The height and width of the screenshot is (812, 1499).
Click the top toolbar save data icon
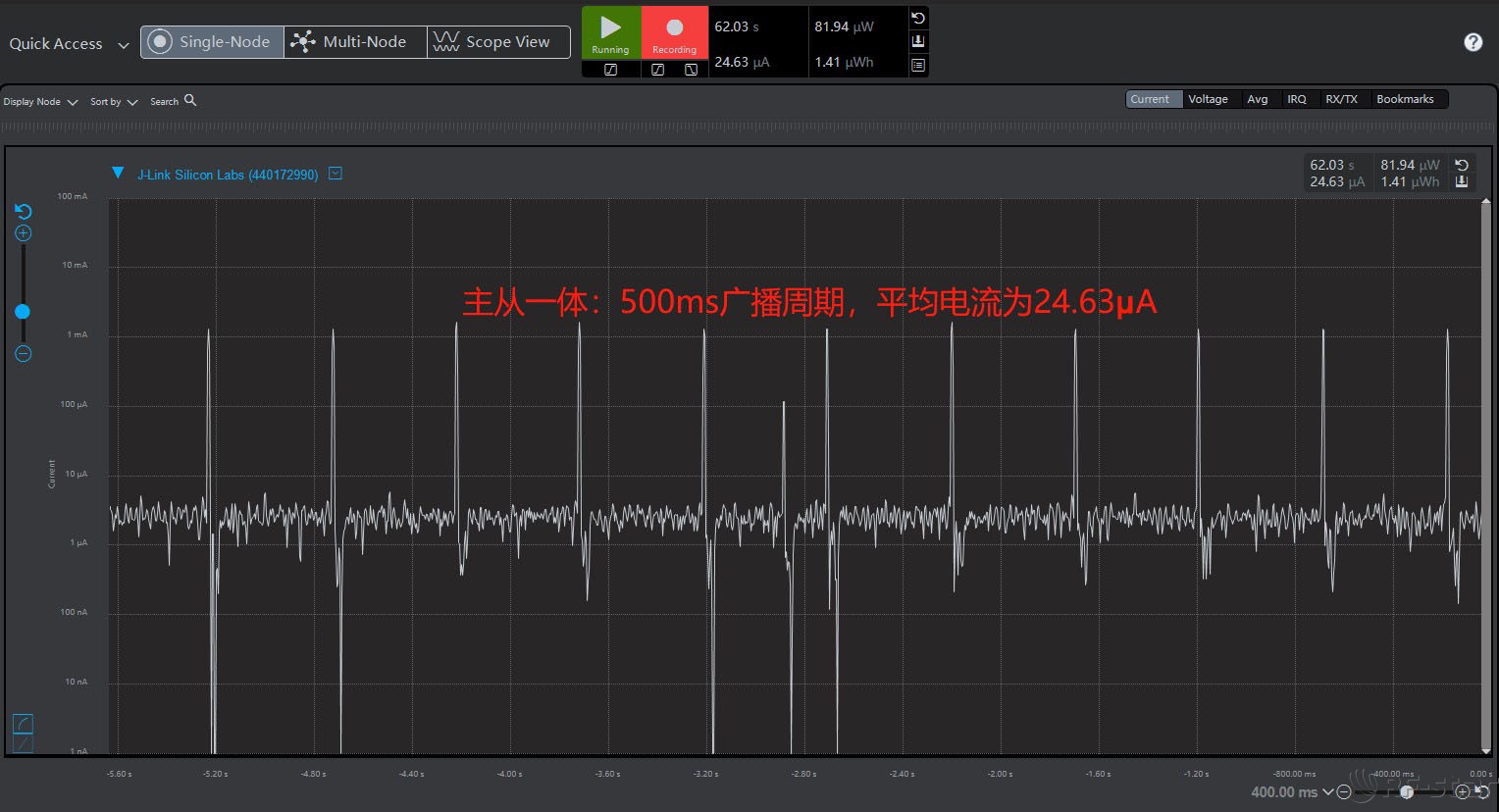[x=918, y=41]
